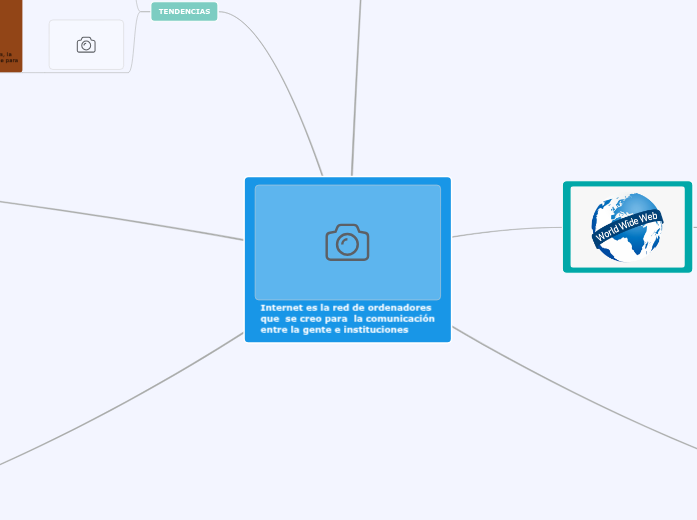Click the connector running to the lower-left corner
Image resolution: width=697 pixels, height=520 pixels.
point(120,404)
